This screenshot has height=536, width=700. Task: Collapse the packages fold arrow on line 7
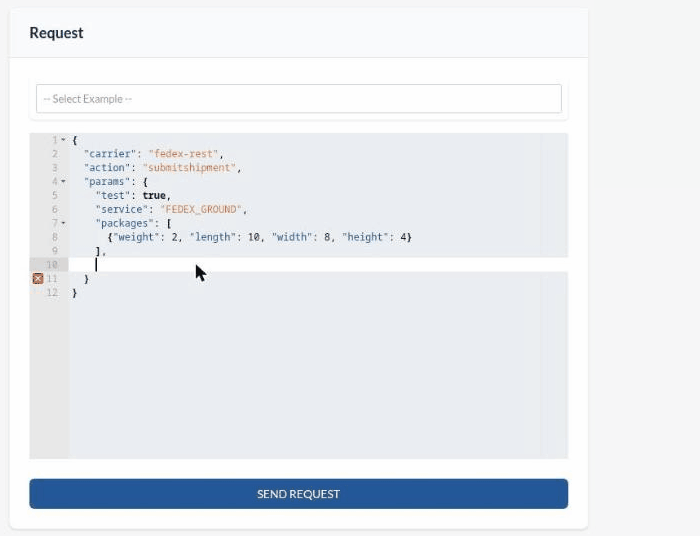(x=63, y=223)
